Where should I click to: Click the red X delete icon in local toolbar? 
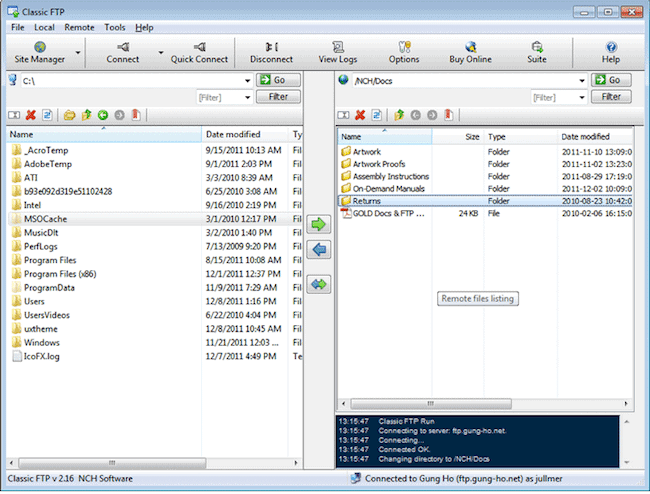[31, 115]
